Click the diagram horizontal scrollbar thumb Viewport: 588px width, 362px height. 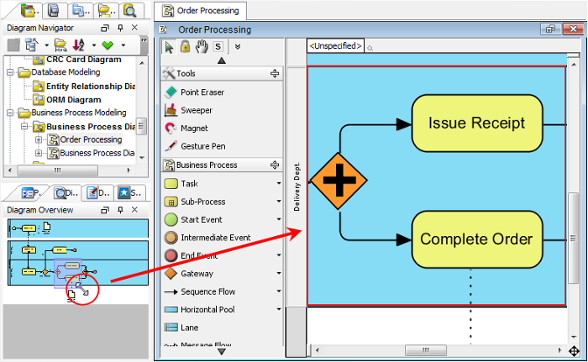click(426, 350)
